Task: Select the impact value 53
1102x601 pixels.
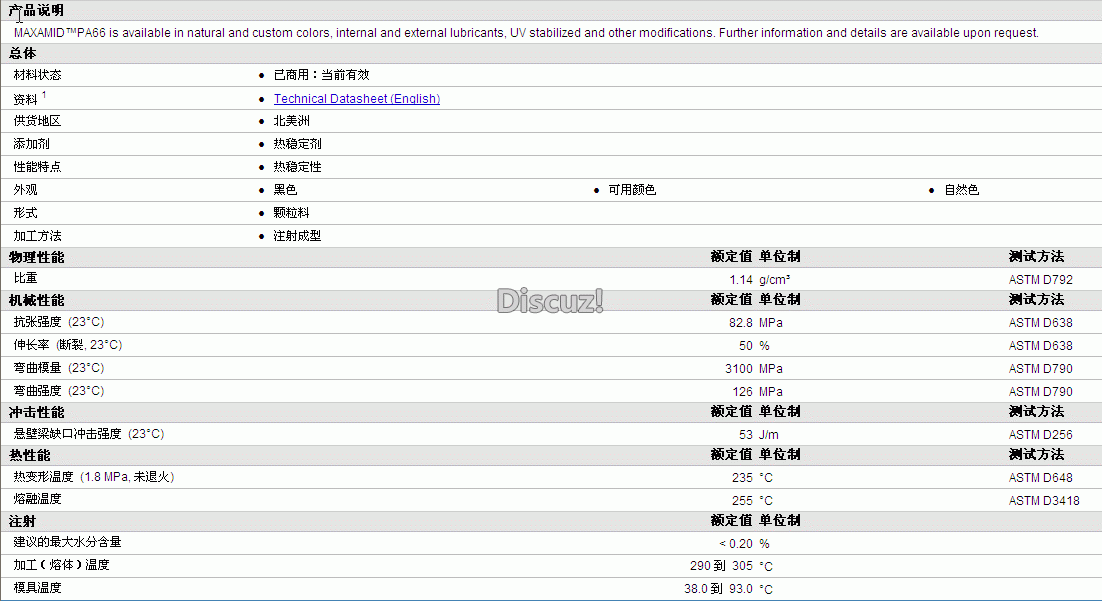Action: 746,435
